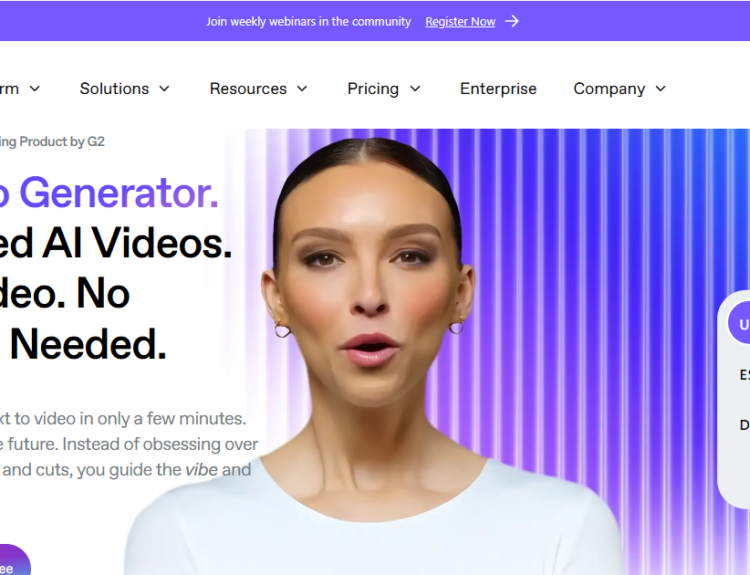Screen dimensions: 750x575
Task: Click the chevron next to partially visible Platform
Action: pyautogui.click(x=34, y=88)
